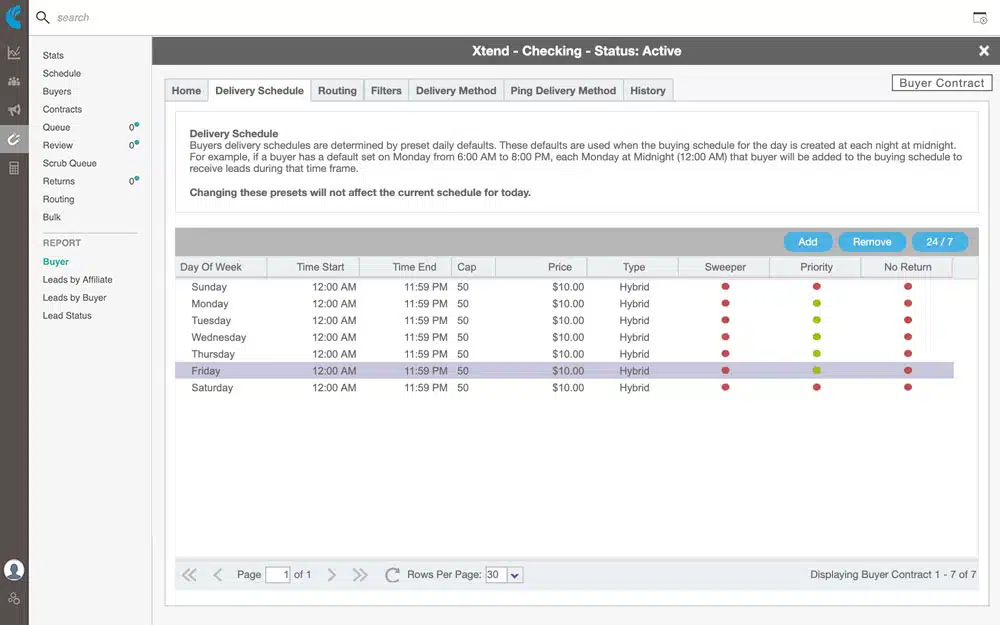Toggle Sweeper indicator for Sunday row
The image size is (1000, 625).
pos(725,287)
